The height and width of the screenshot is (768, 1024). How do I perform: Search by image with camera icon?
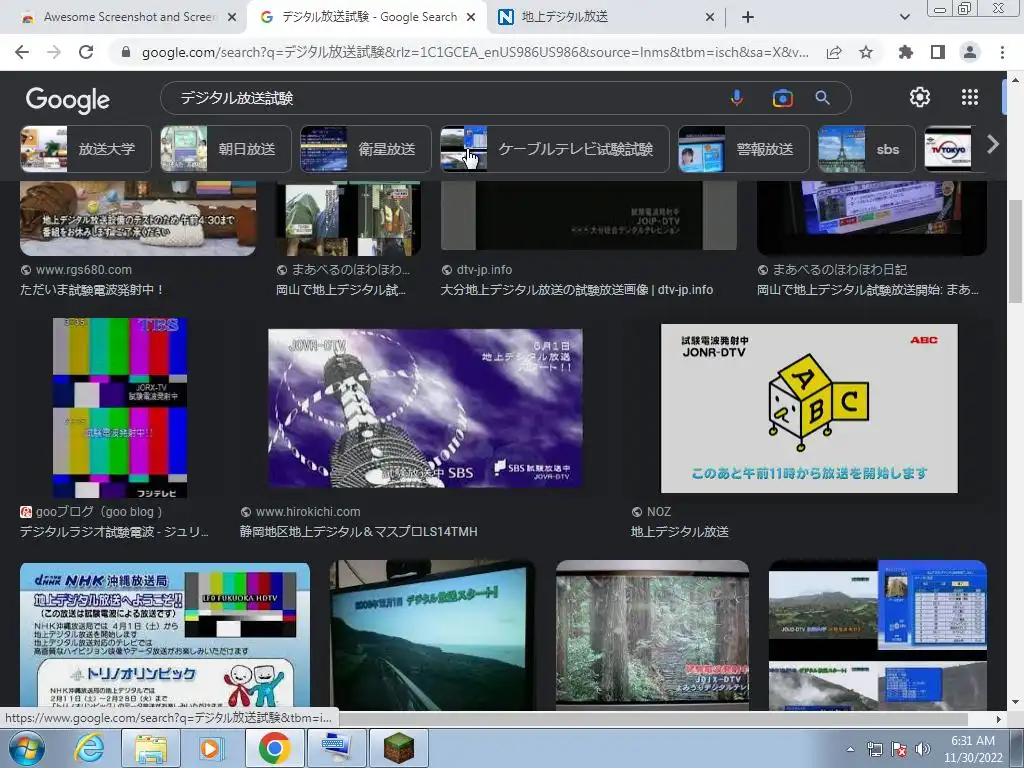[x=782, y=98]
